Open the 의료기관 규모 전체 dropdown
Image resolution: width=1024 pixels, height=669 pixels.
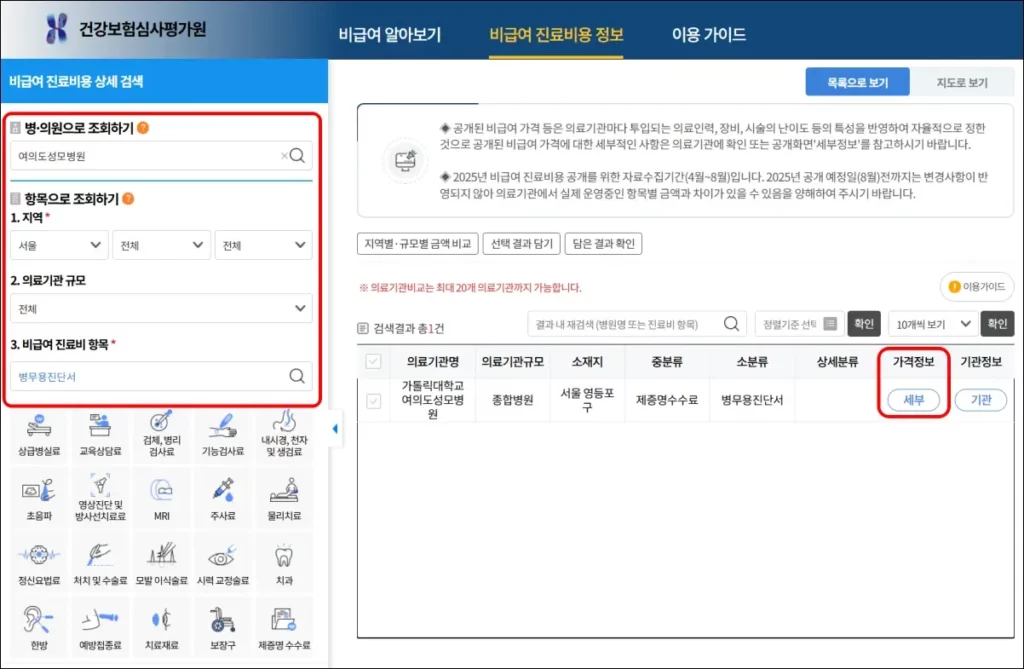click(161, 308)
